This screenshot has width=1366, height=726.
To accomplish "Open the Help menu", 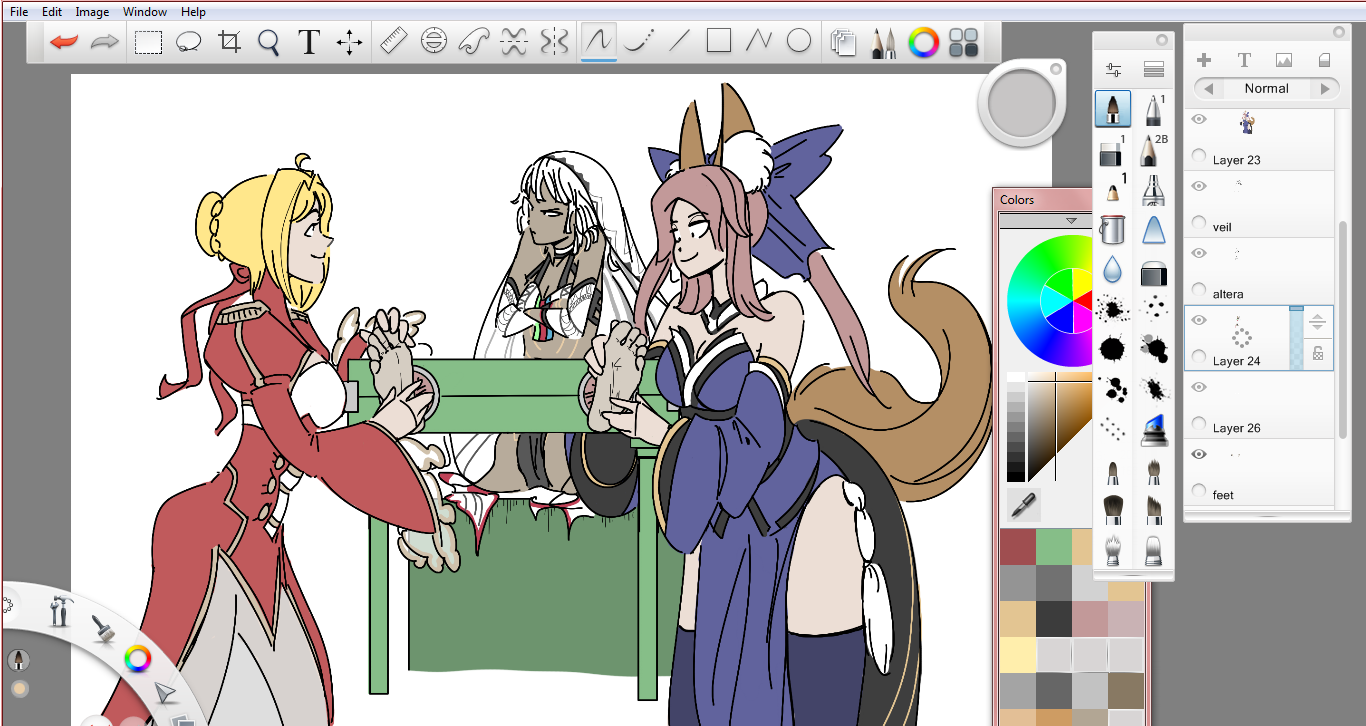I will coord(194,12).
